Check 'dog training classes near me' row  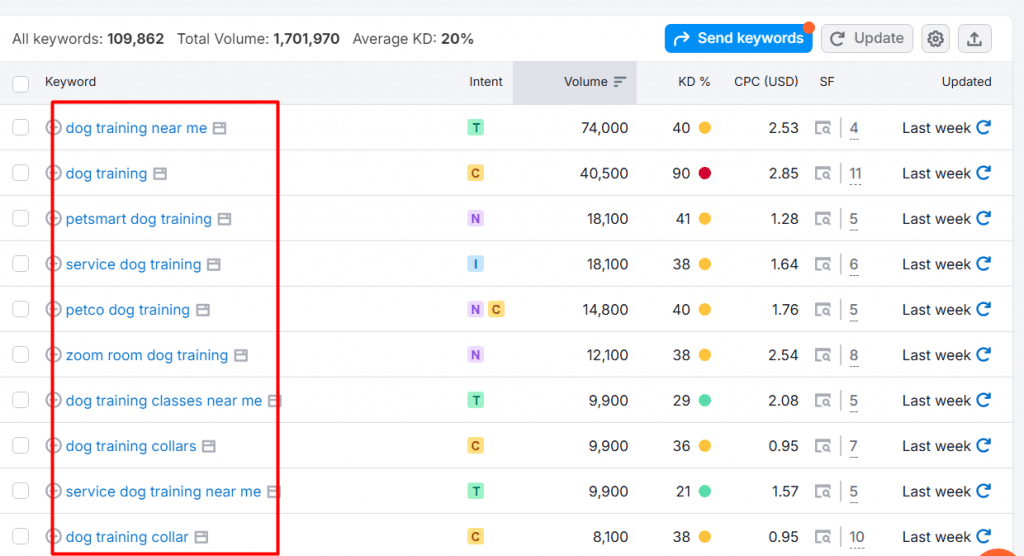click(21, 400)
